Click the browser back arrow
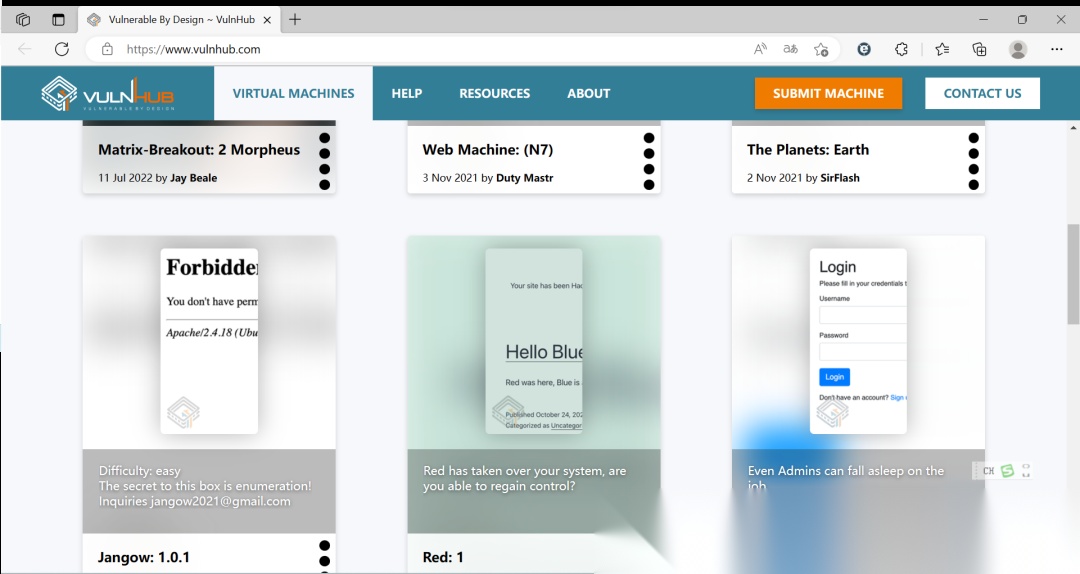1080x574 pixels. click(x=25, y=49)
